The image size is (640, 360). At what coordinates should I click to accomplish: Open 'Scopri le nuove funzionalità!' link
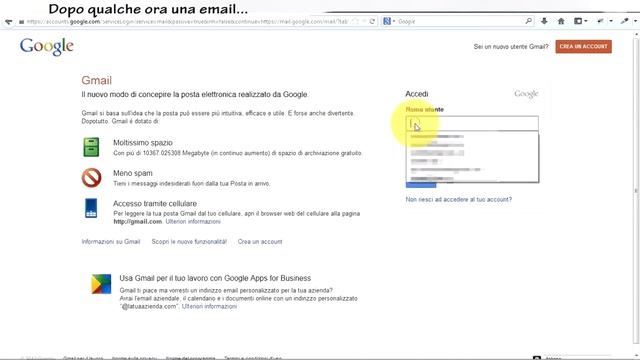coord(189,242)
